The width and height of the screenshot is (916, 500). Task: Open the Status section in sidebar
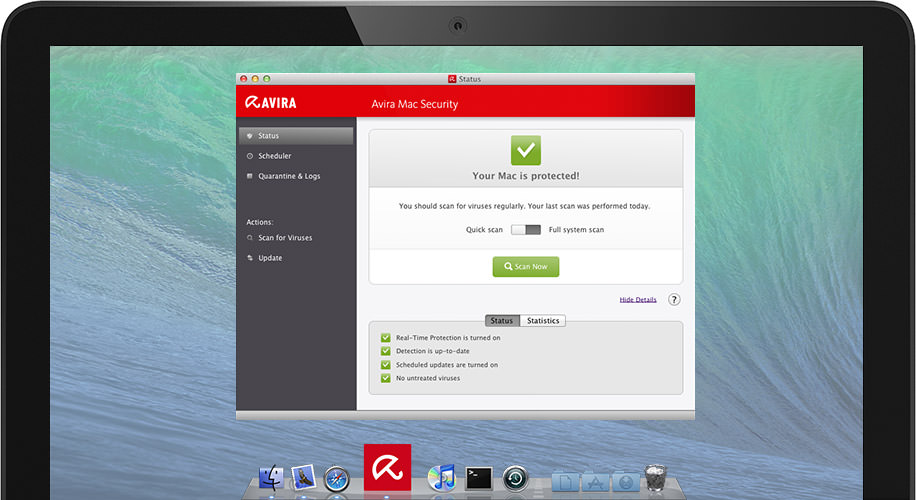tap(296, 136)
